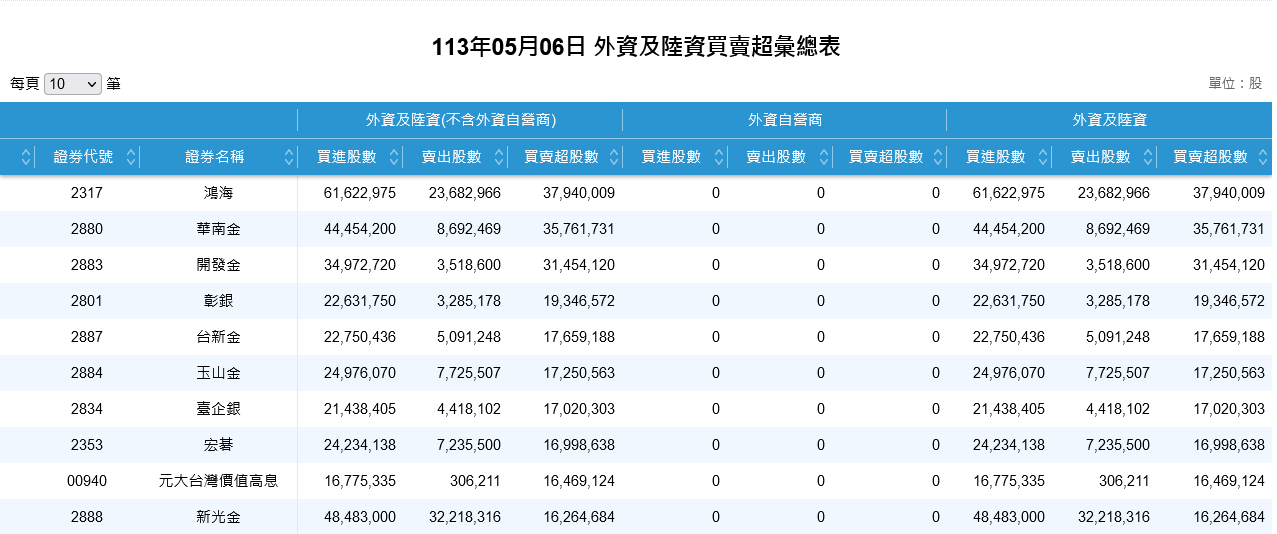This screenshot has width=1277, height=534.
Task: Select stock name 新光金
Action: tap(218, 517)
